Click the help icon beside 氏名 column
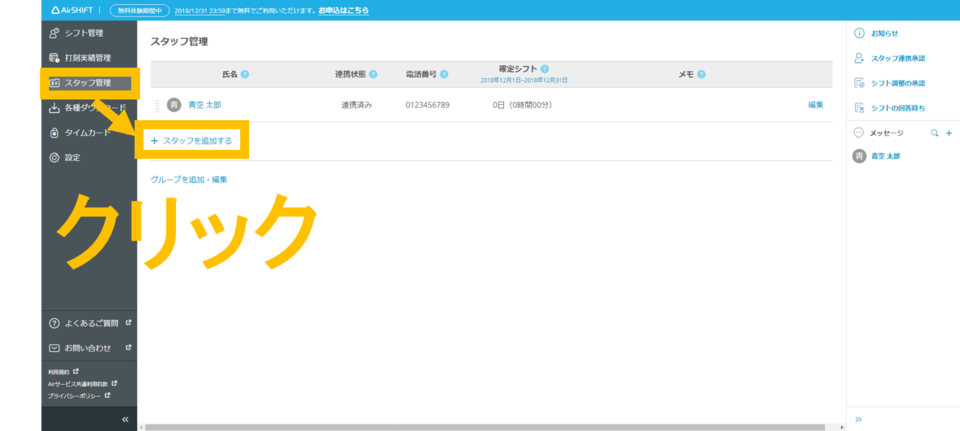The image size is (960, 431). [x=245, y=74]
